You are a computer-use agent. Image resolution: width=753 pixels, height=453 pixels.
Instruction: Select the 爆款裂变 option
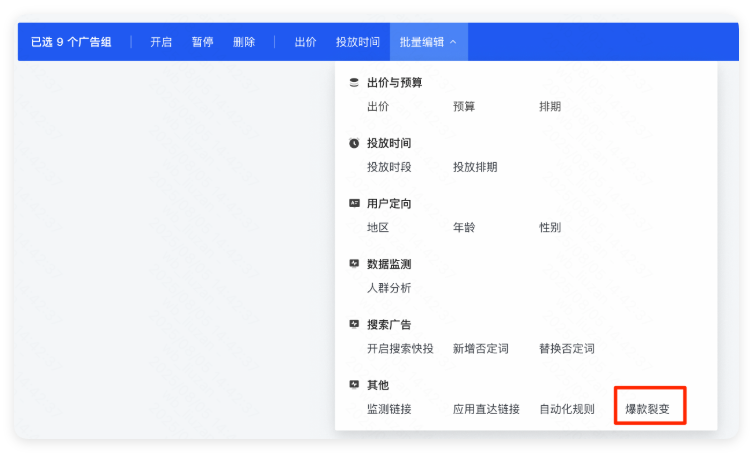coord(647,409)
